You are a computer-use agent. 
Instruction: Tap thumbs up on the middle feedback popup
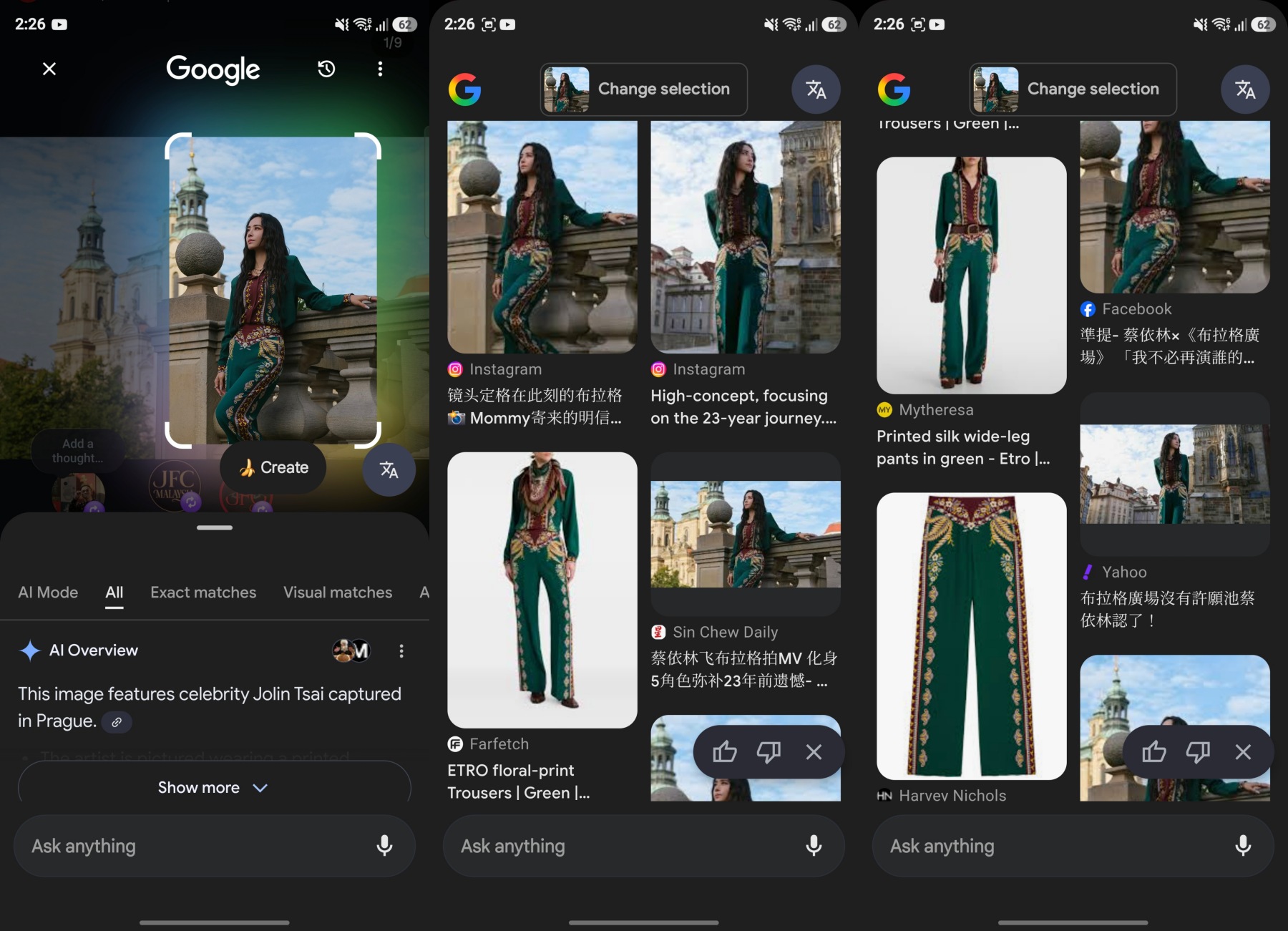pyautogui.click(x=724, y=752)
